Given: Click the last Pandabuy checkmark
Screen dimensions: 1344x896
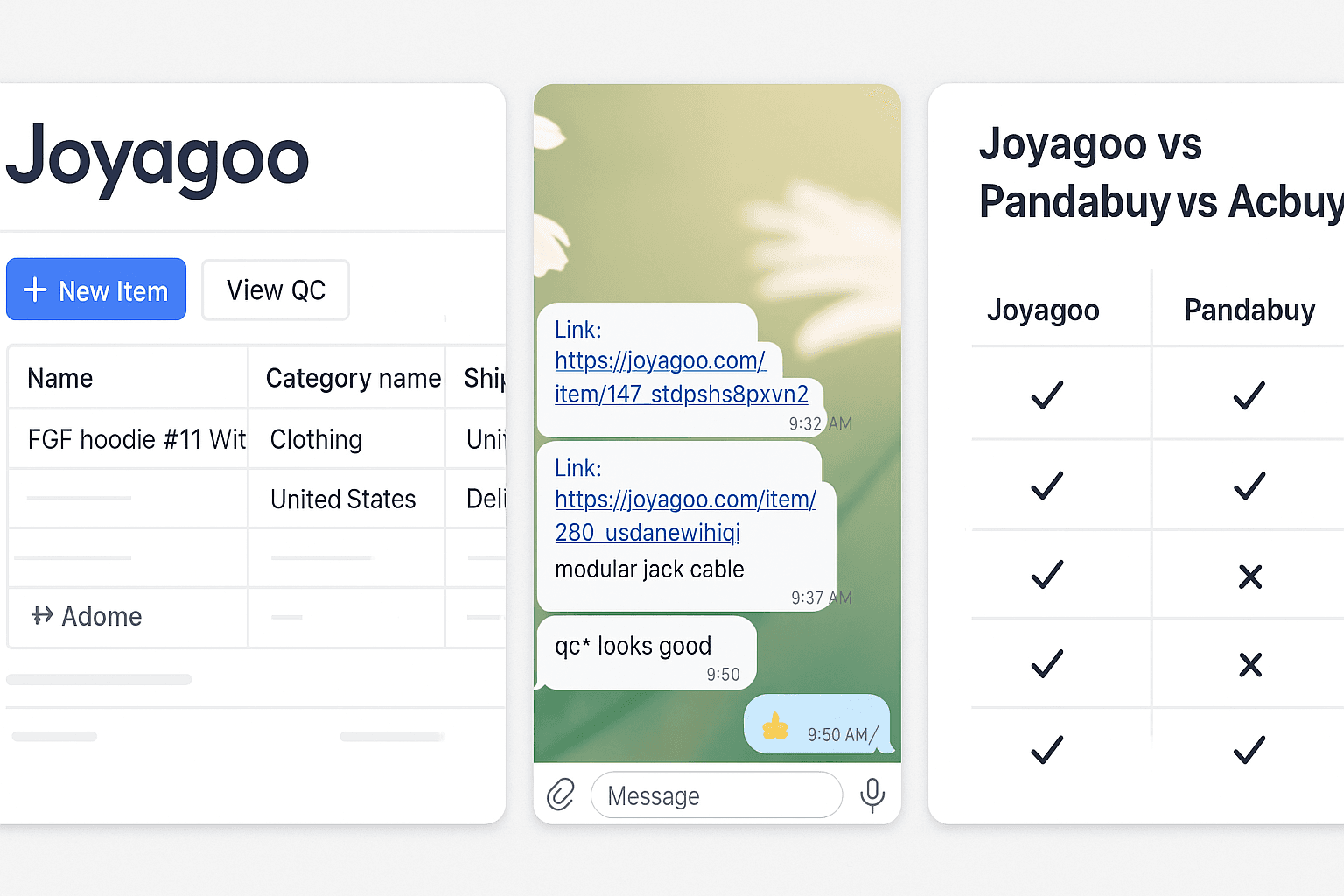Looking at the screenshot, I should [1249, 750].
